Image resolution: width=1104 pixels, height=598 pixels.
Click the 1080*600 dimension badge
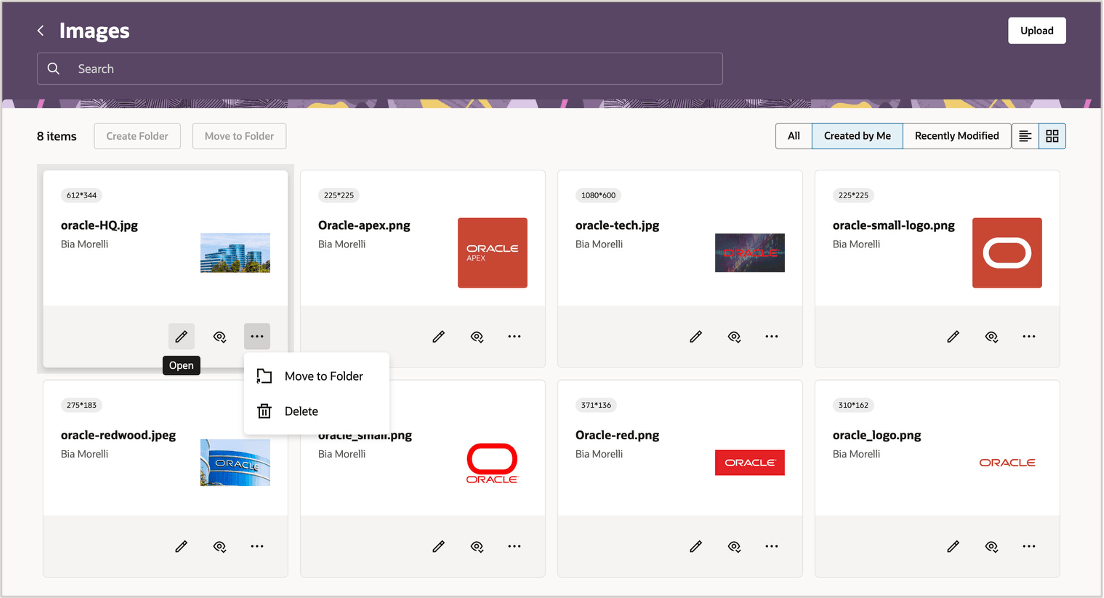pos(598,195)
